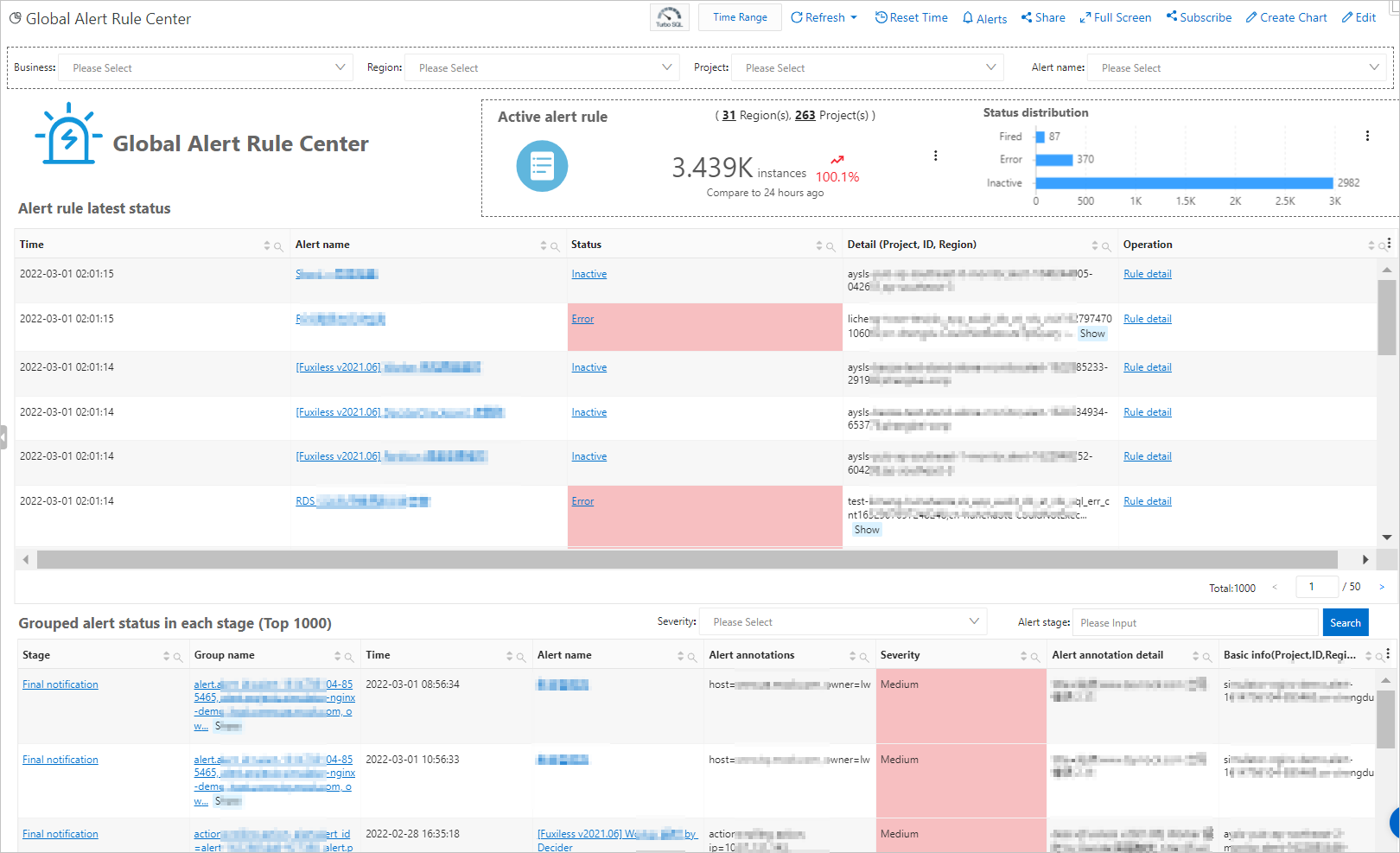This screenshot has height=853, width=1400.
Task: Open the Severity filter dropdown
Action: 843,622
